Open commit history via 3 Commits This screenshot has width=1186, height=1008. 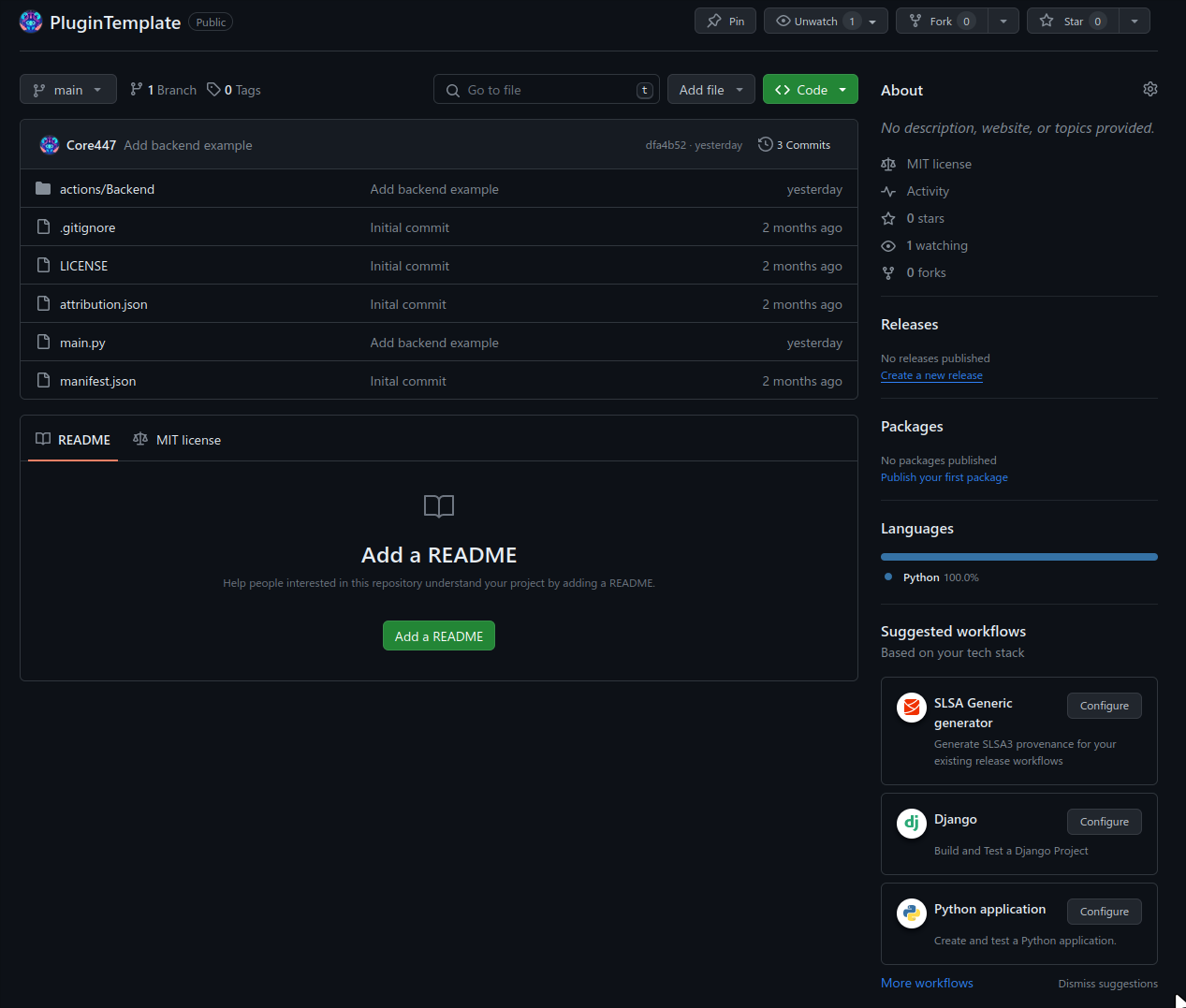point(795,145)
